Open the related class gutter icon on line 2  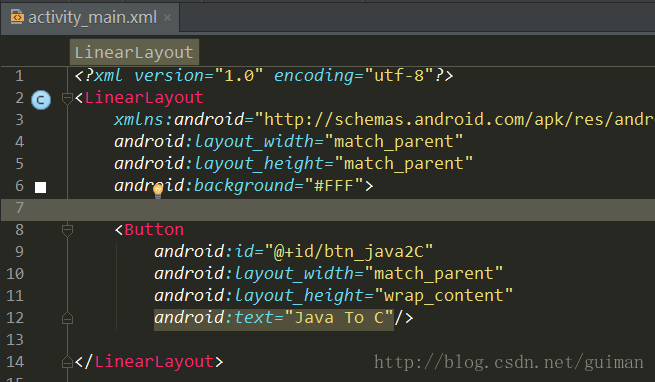point(41,100)
